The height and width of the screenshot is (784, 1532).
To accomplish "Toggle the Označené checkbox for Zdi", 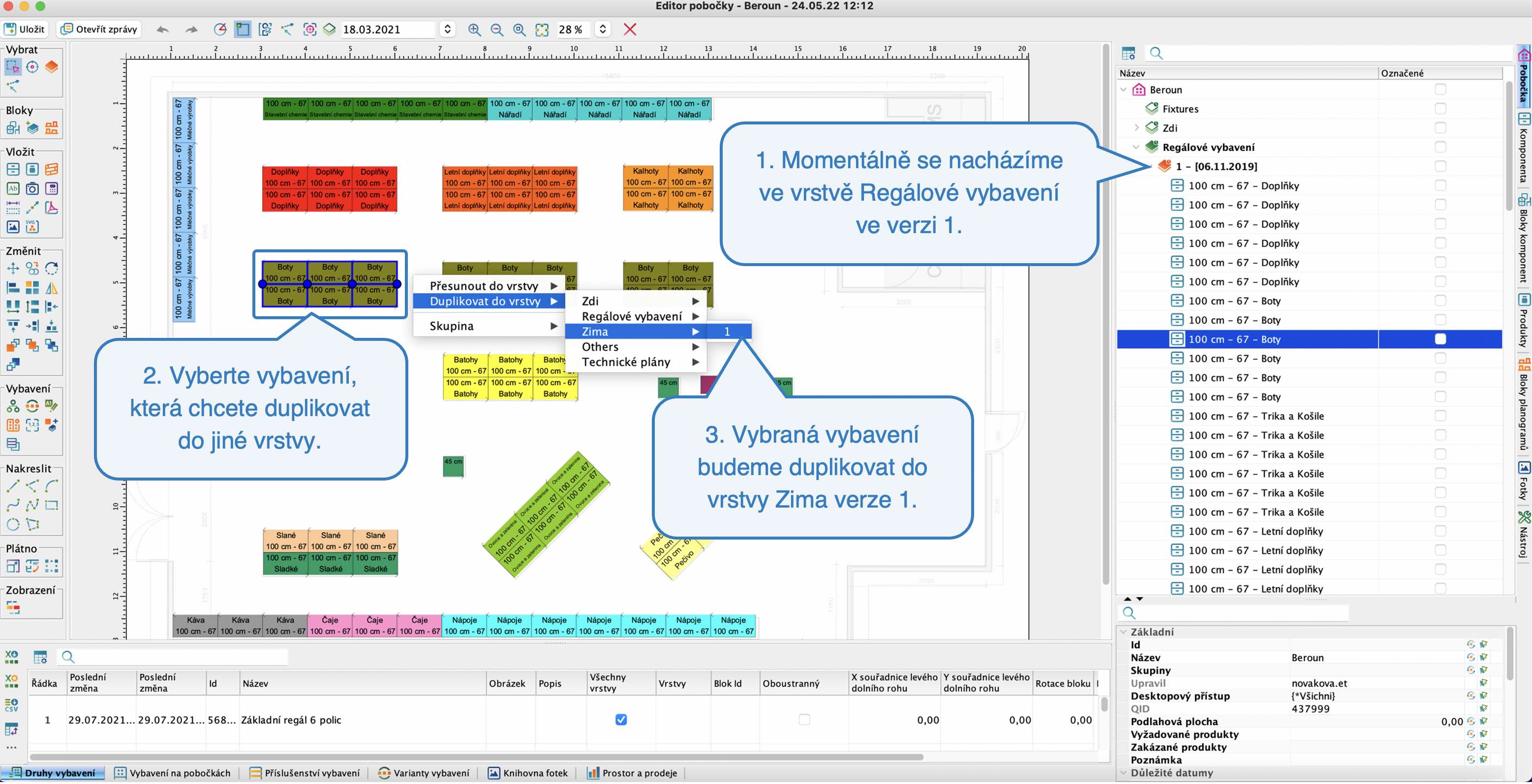I will click(x=1440, y=128).
